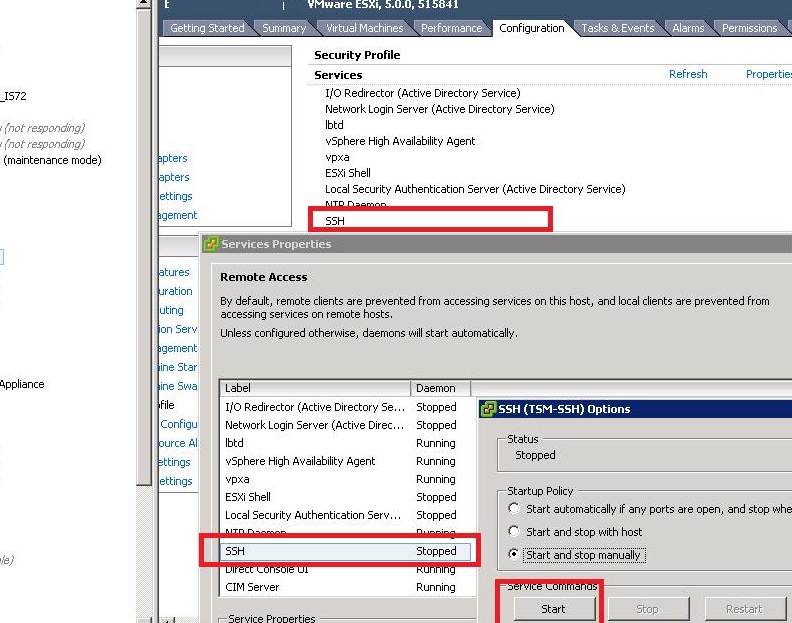Select lbtd row in Services Properties list
Viewport: 792px width, 623px height.
pos(345,443)
